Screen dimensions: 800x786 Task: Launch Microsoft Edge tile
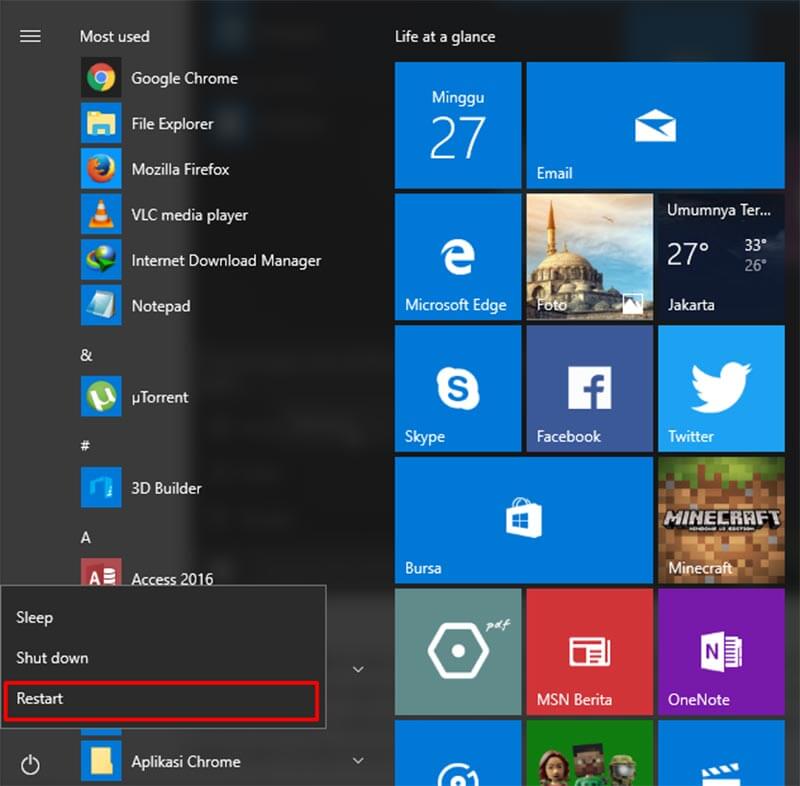point(458,257)
